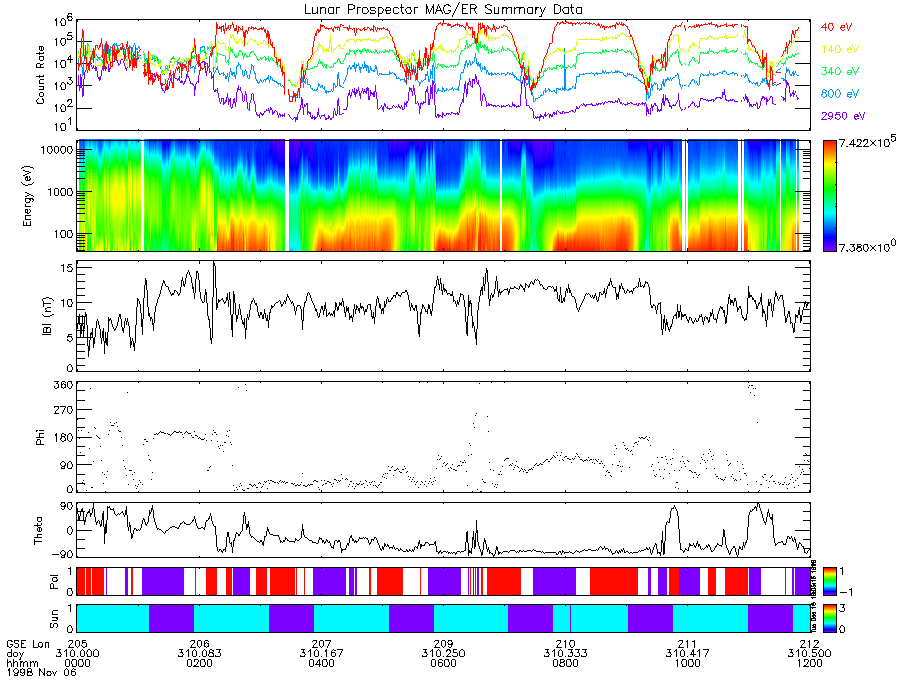Screen dimensions: 900x700
Task: Click the Count Rate axis label
Action: [40, 75]
